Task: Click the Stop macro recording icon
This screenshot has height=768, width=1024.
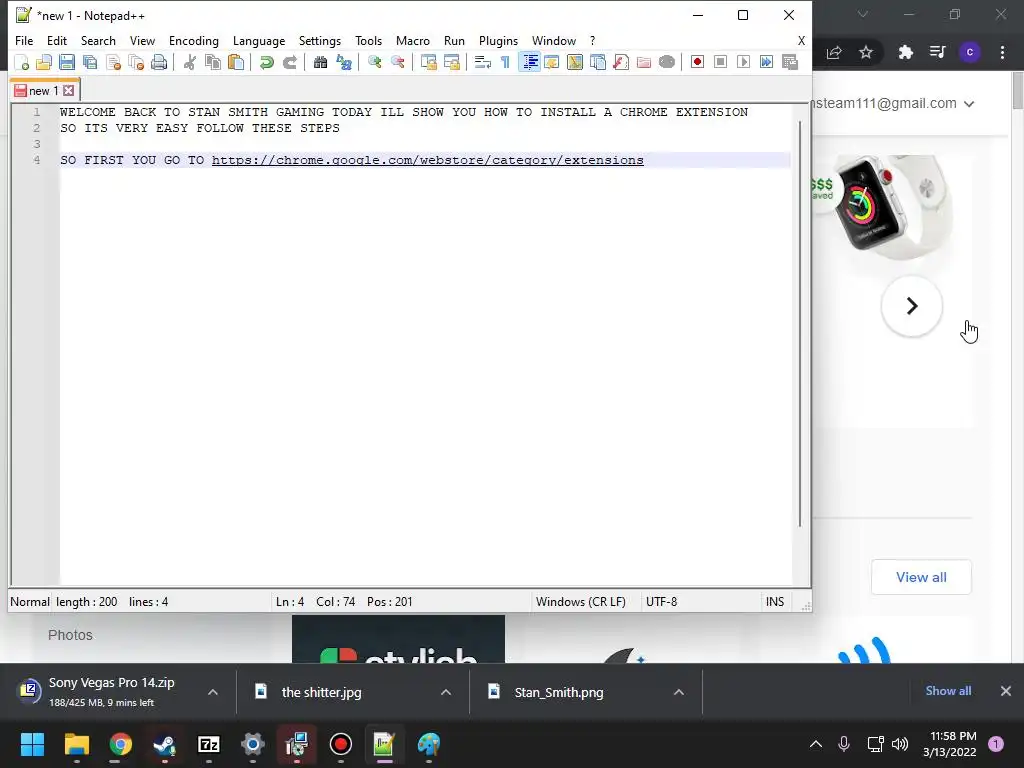Action: 720,62
